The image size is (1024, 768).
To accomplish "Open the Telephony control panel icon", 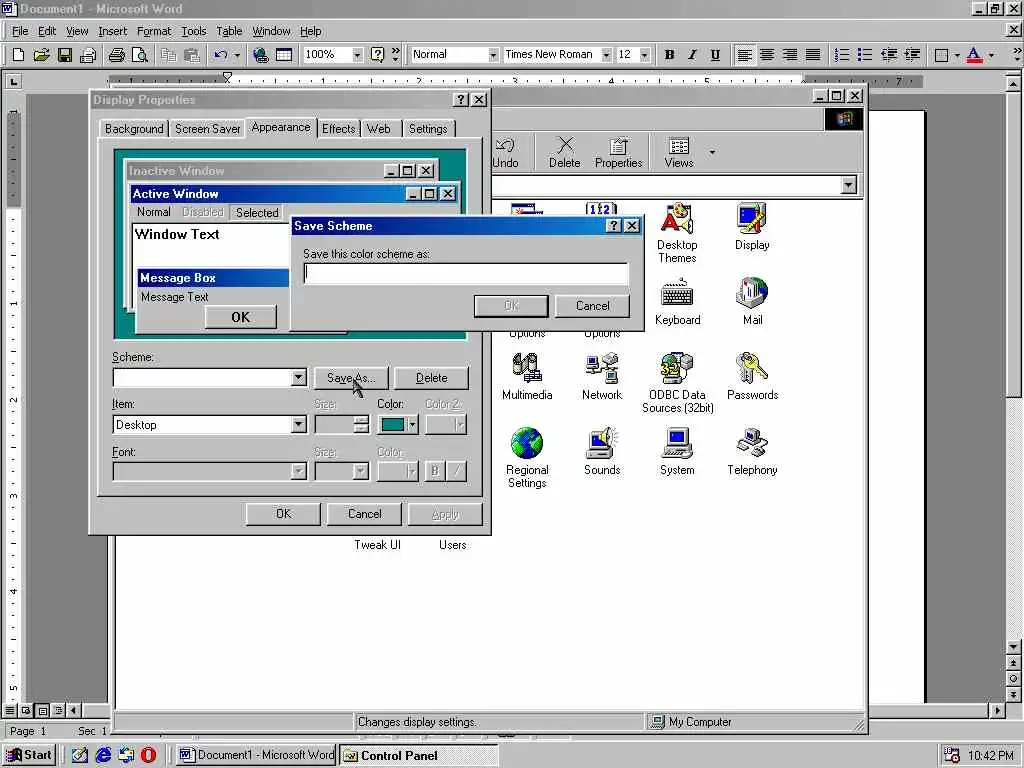I will tap(752, 452).
